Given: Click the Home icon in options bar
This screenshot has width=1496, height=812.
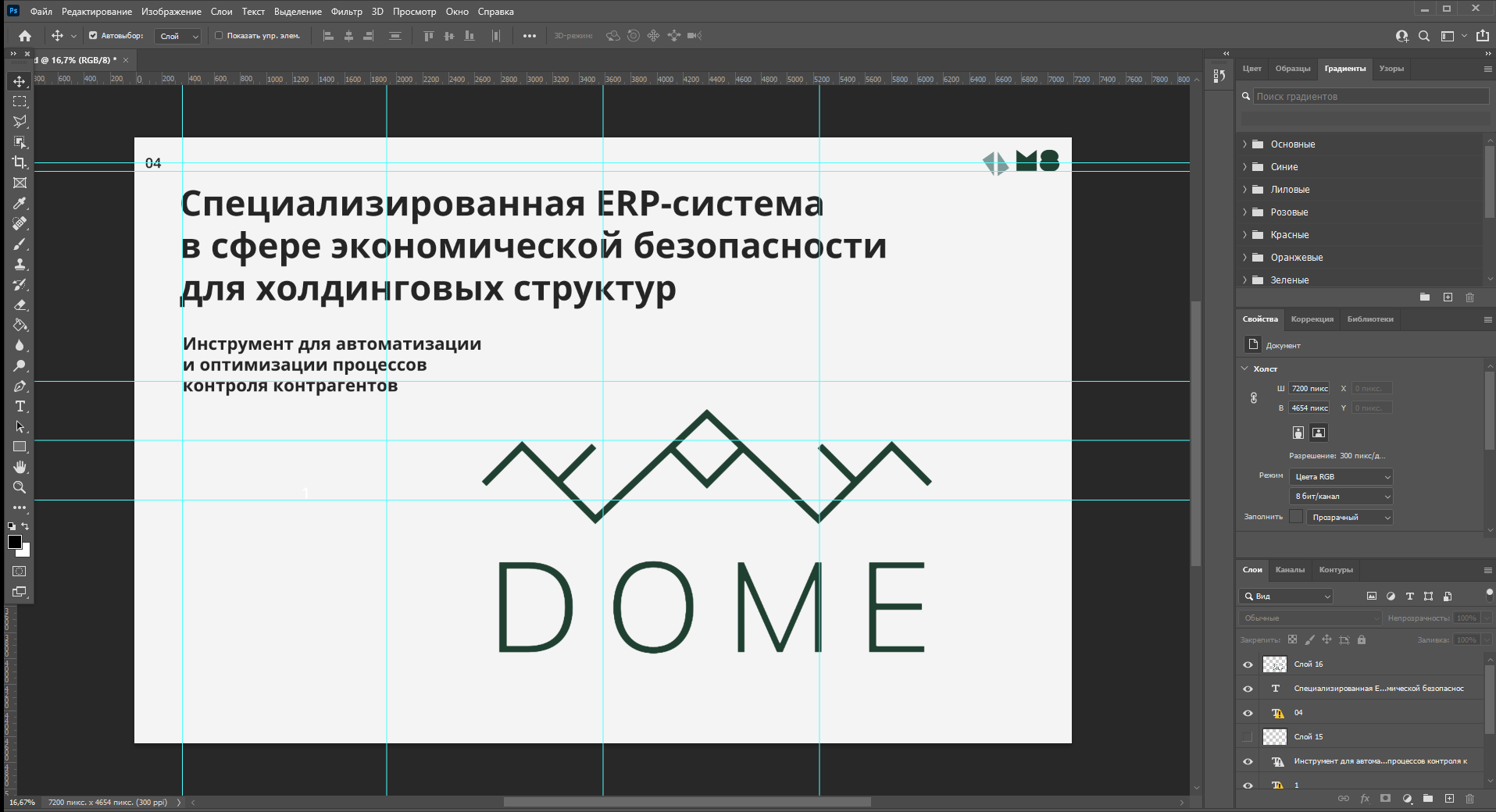Looking at the screenshot, I should [x=25, y=36].
